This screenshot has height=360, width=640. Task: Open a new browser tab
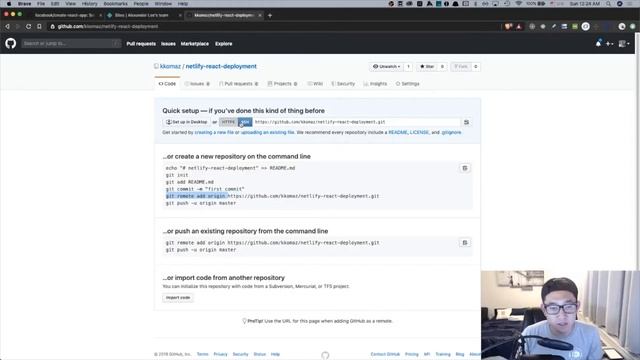pyautogui.click(x=270, y=16)
